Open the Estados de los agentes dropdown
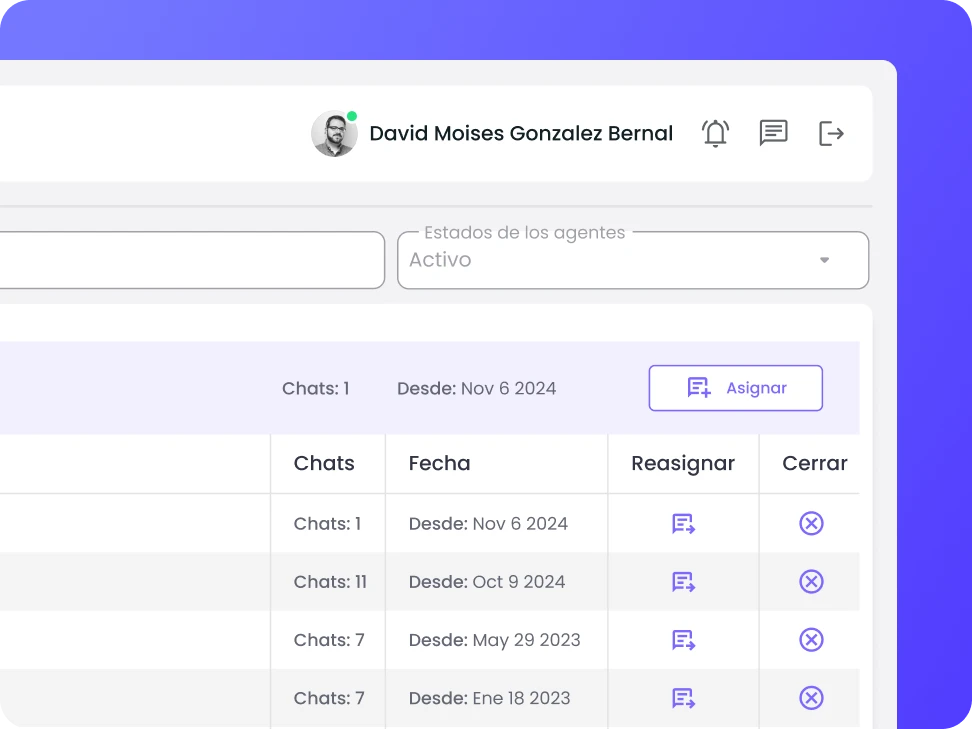 point(633,260)
